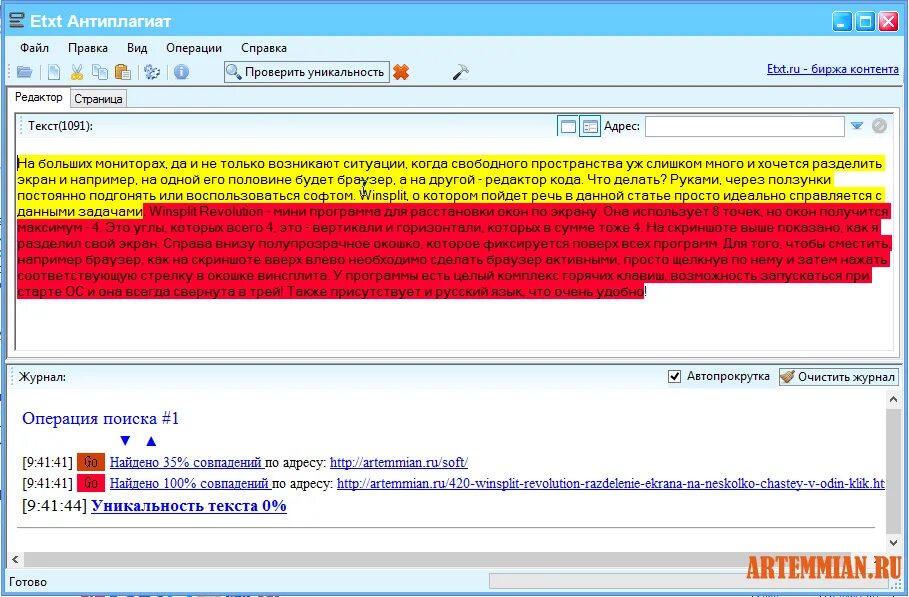Maximize the Etxt Антиплагиат window
This screenshot has height=597, width=909.
click(865, 22)
